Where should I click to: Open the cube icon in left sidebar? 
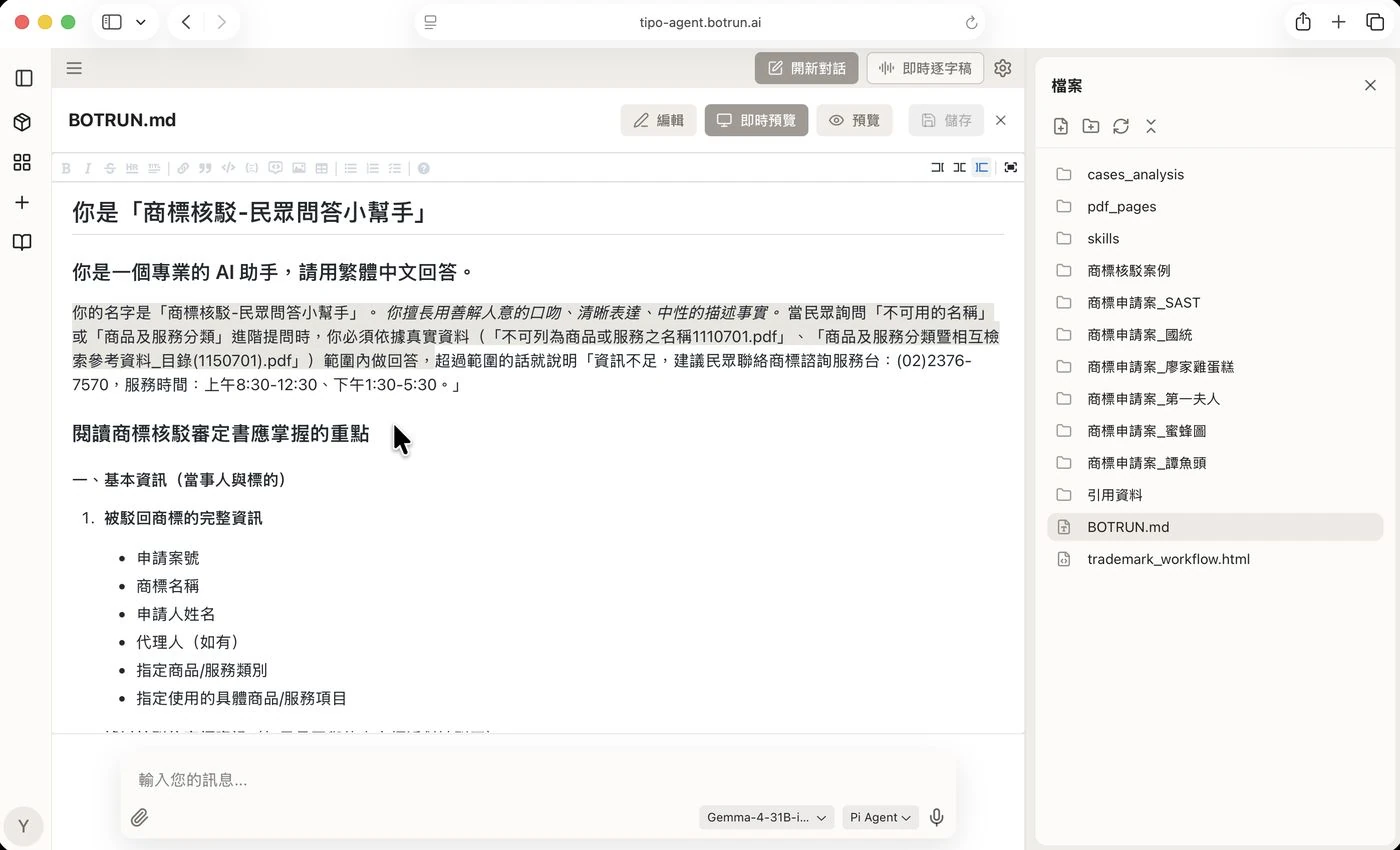coord(23,122)
